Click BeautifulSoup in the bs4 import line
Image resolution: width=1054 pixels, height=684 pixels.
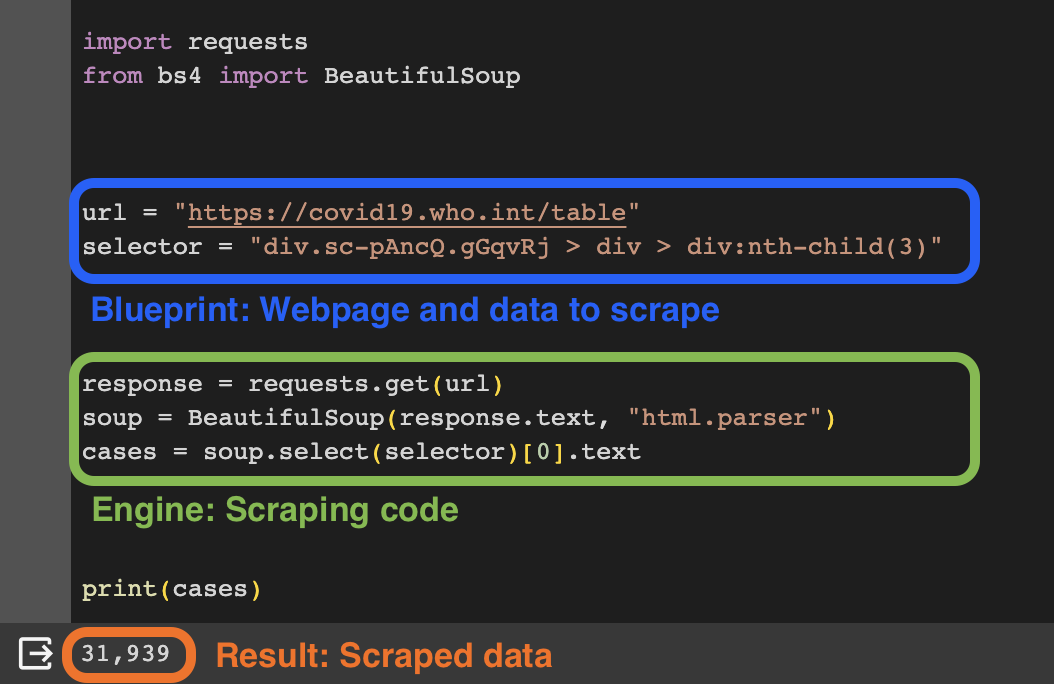click(421, 76)
